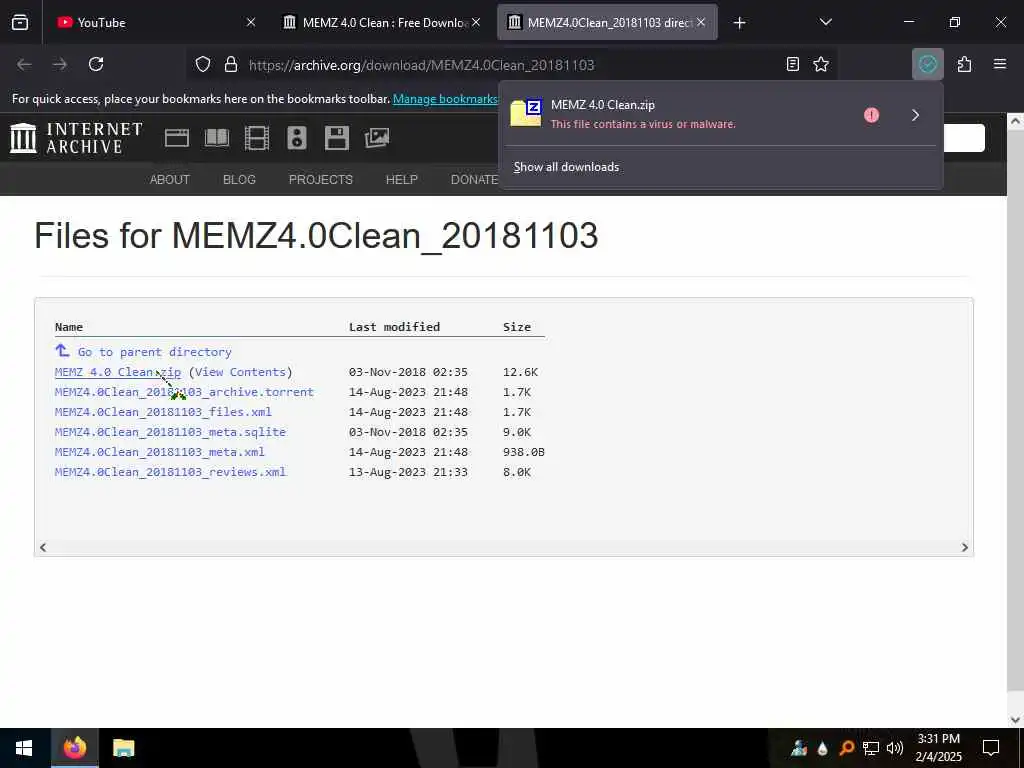Click MEMZ 4.0 Clean.zip download entry
This screenshot has height=768, width=1024.
tap(679, 114)
